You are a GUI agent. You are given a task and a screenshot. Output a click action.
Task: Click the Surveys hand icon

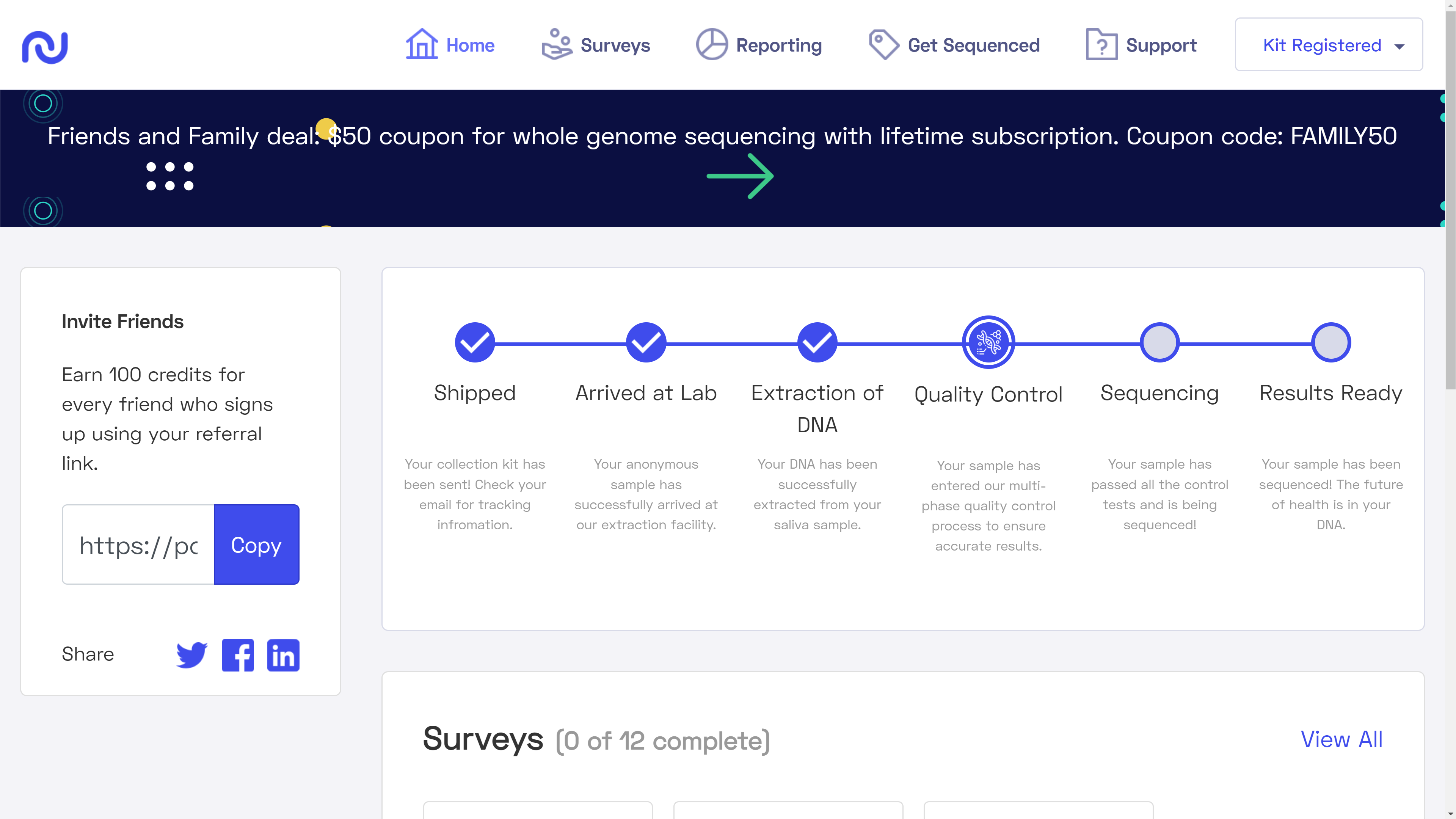556,44
